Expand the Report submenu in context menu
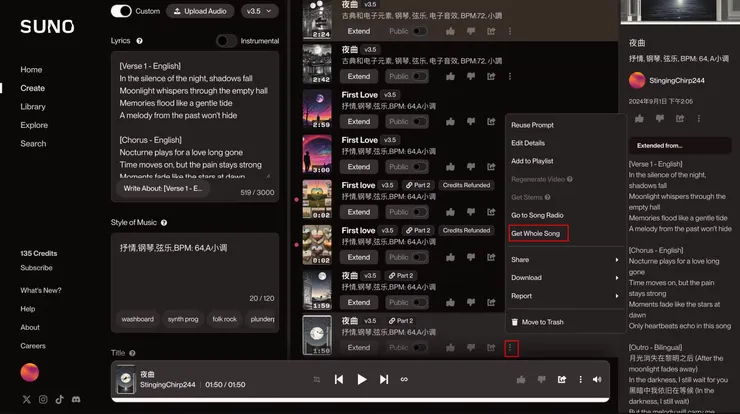Viewport: 740px width, 414px height. click(x=565, y=296)
